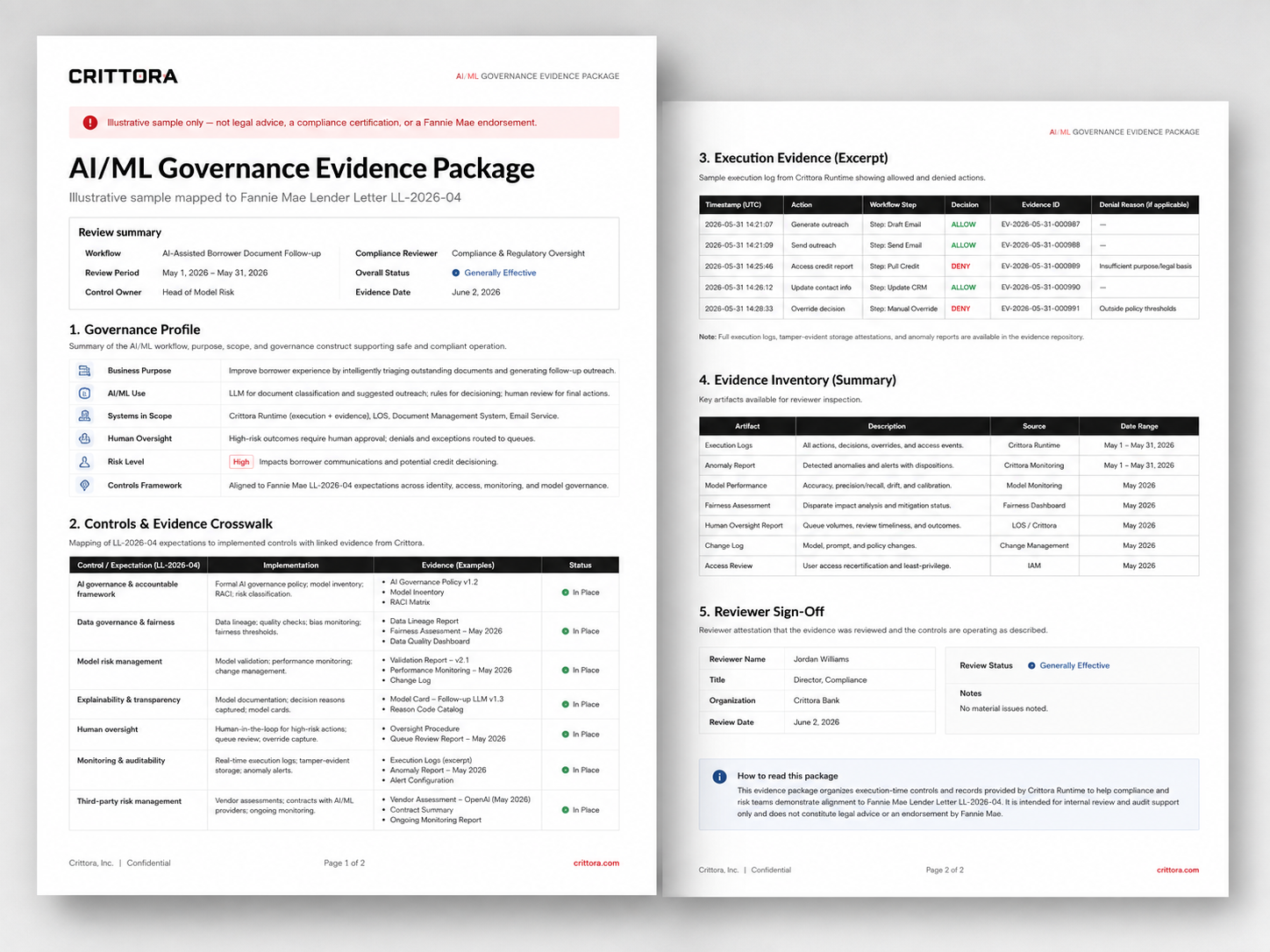The height and width of the screenshot is (952, 1270).
Task: Click the Page 1 of 2 footer text
Action: tap(344, 863)
